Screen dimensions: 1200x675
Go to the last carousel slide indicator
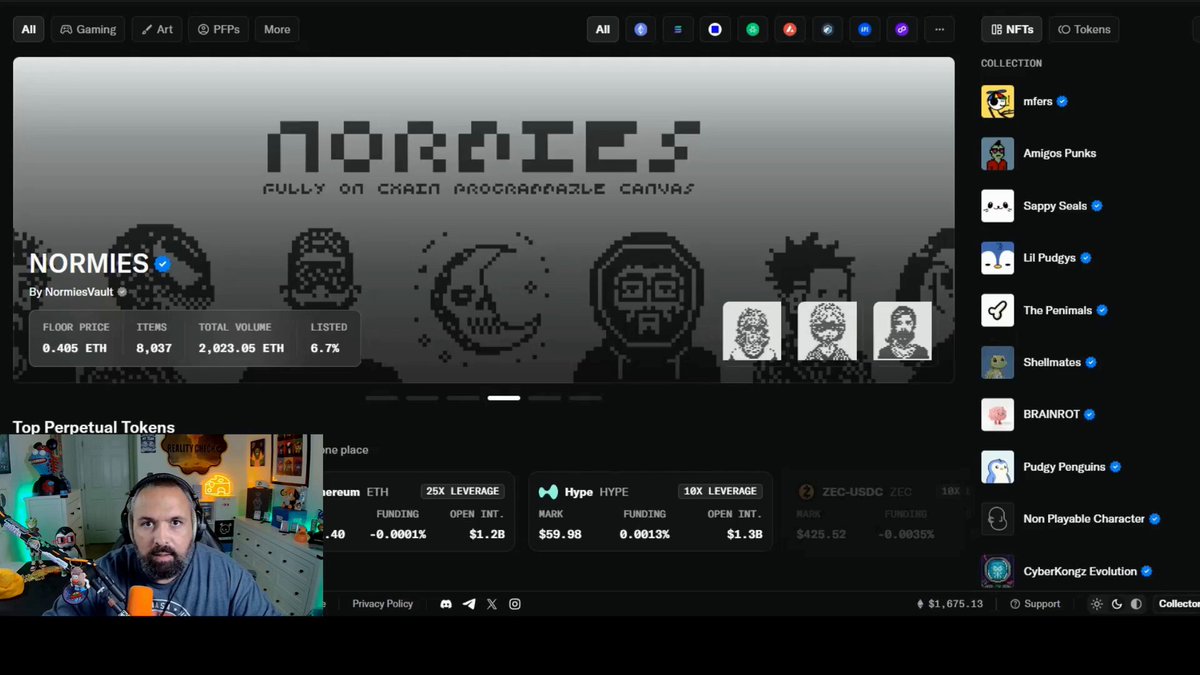coord(585,398)
